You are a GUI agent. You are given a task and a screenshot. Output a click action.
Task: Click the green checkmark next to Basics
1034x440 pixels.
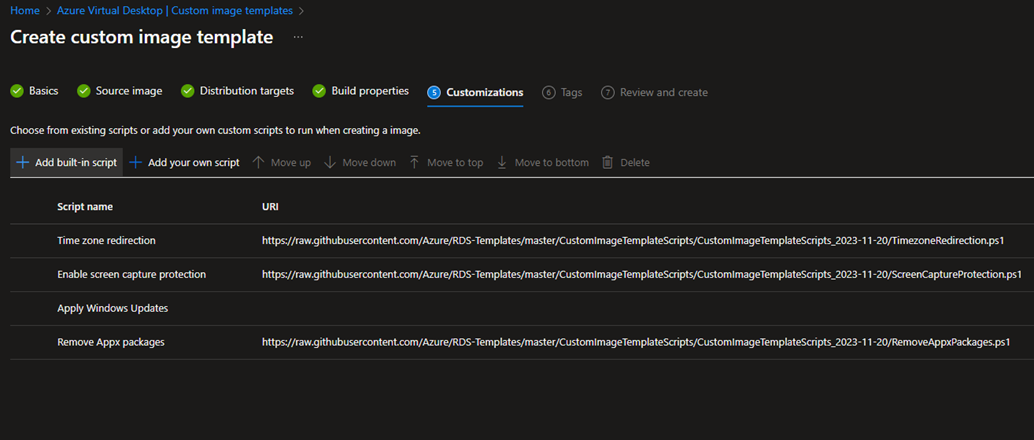pyautogui.click(x=17, y=91)
